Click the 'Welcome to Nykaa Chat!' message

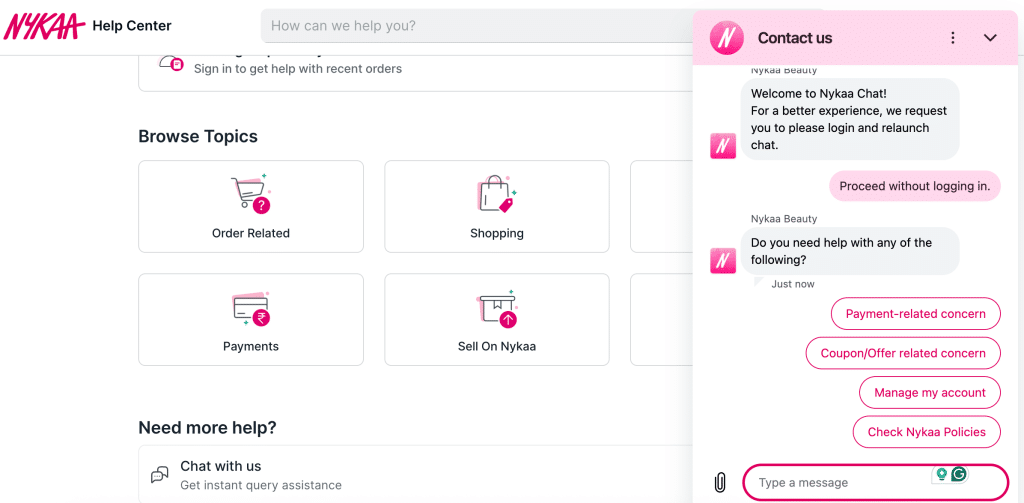(850, 119)
